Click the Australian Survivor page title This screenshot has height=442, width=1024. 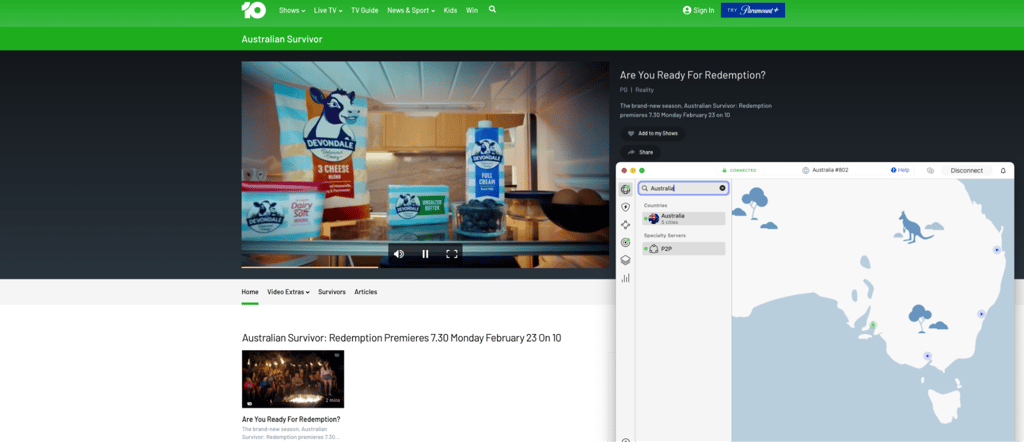coord(281,39)
